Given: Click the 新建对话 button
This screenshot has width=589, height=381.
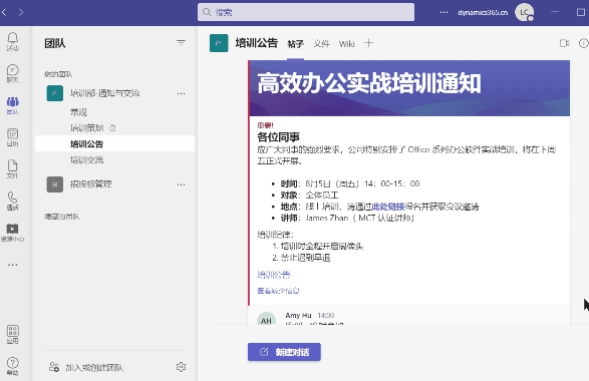Looking at the screenshot, I should pos(284,352).
